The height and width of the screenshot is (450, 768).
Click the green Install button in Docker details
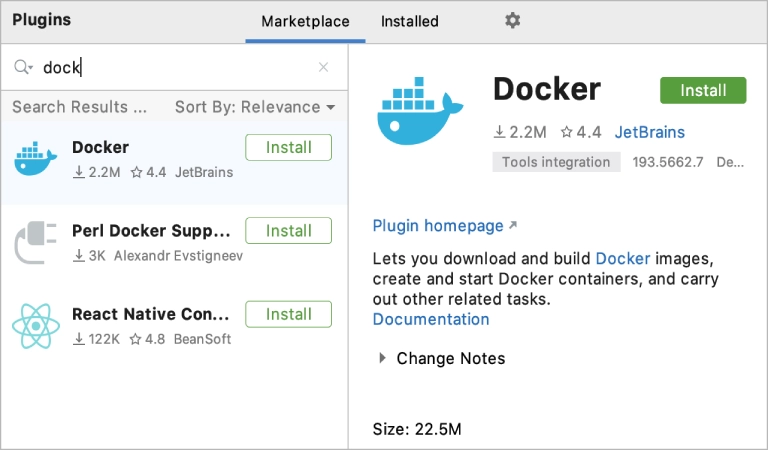[703, 90]
